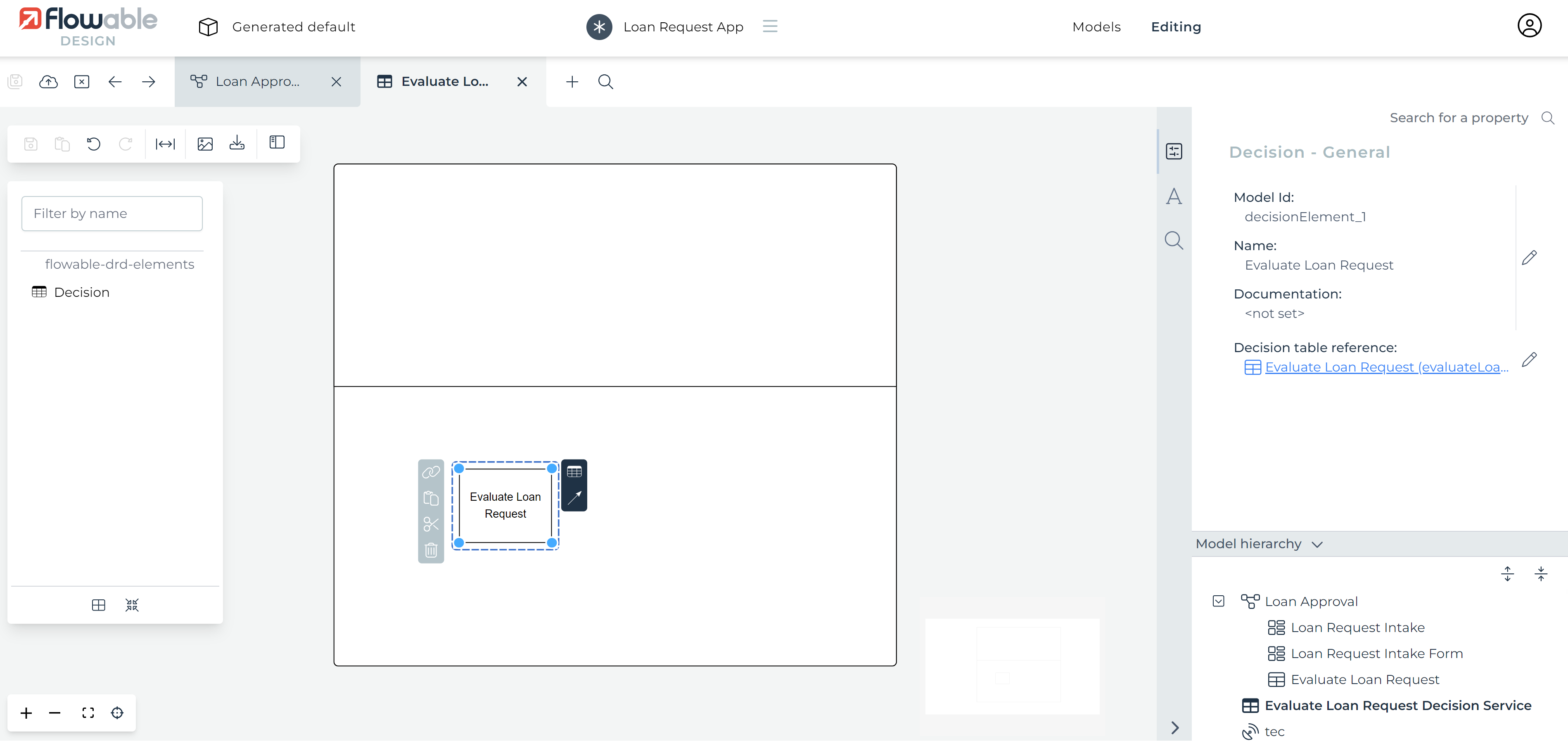Zoom to fit with the fullscreen icon
Image resolution: width=1568 pixels, height=741 pixels.
pos(88,713)
